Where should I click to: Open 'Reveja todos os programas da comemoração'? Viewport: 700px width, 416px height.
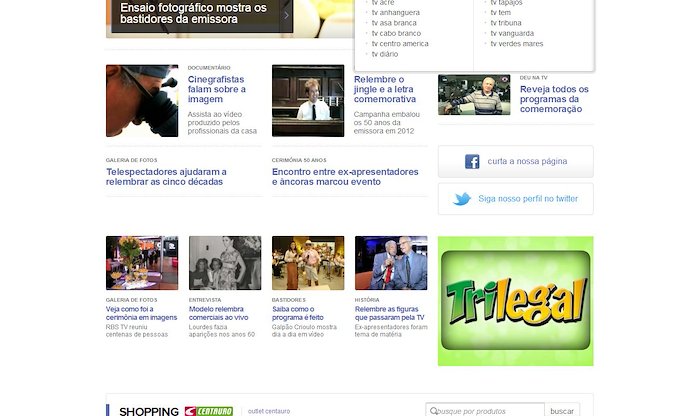coord(554,99)
